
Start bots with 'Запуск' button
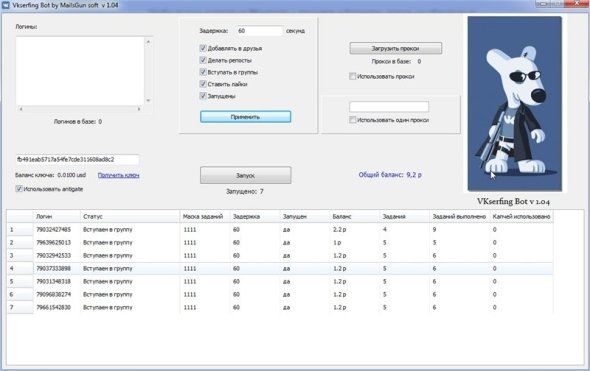pos(245,175)
